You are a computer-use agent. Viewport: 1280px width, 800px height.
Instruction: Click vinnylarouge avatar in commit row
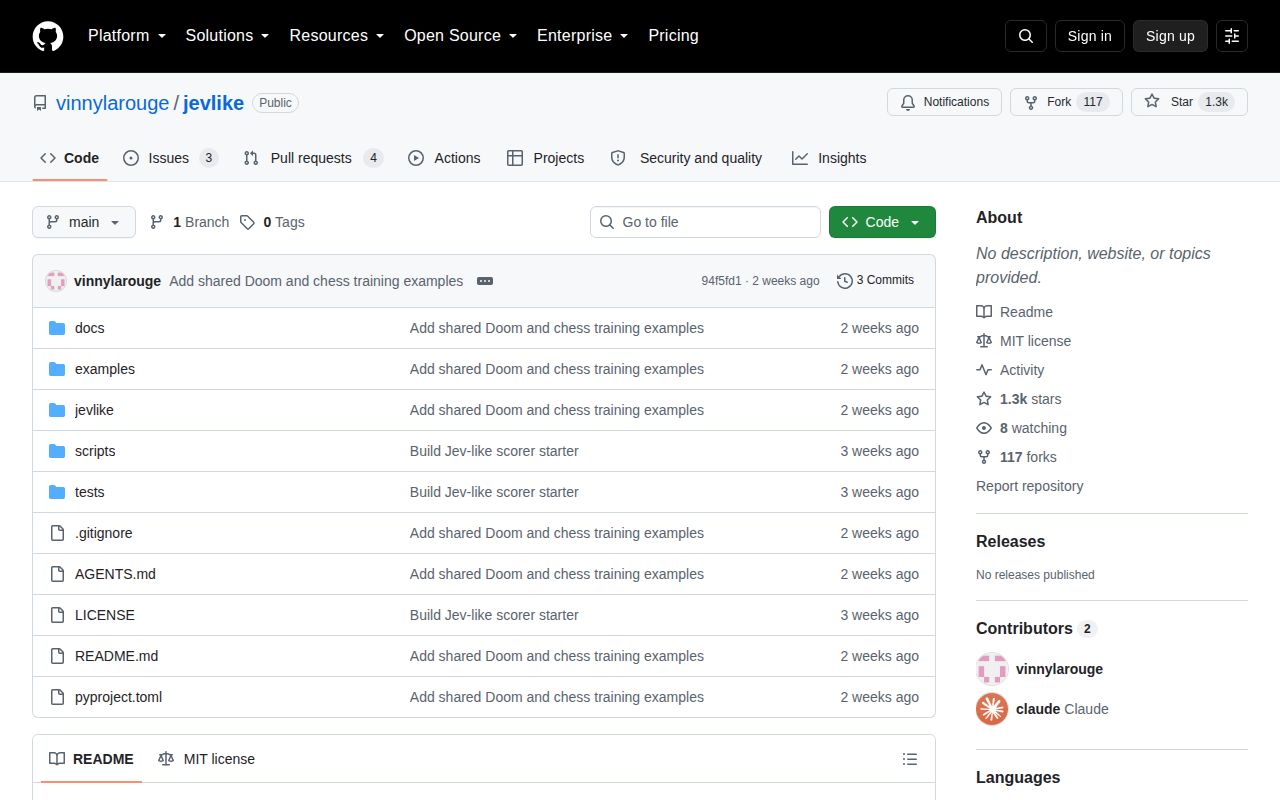(56, 281)
